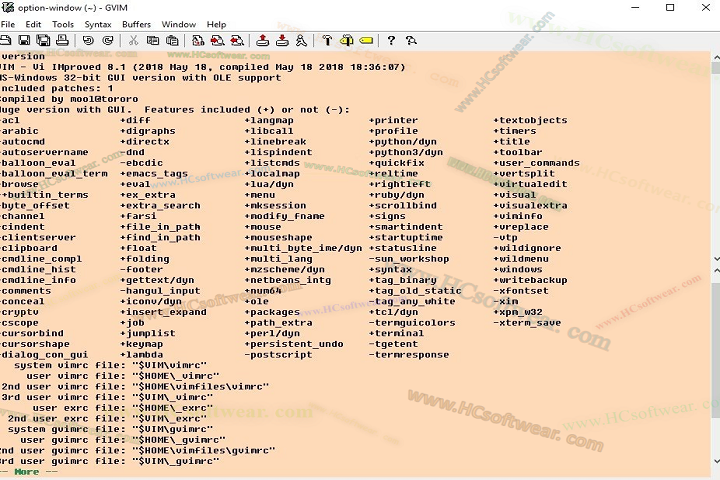The width and height of the screenshot is (720, 480).
Task: Click the Open file toolbar icon
Action: coord(5,40)
